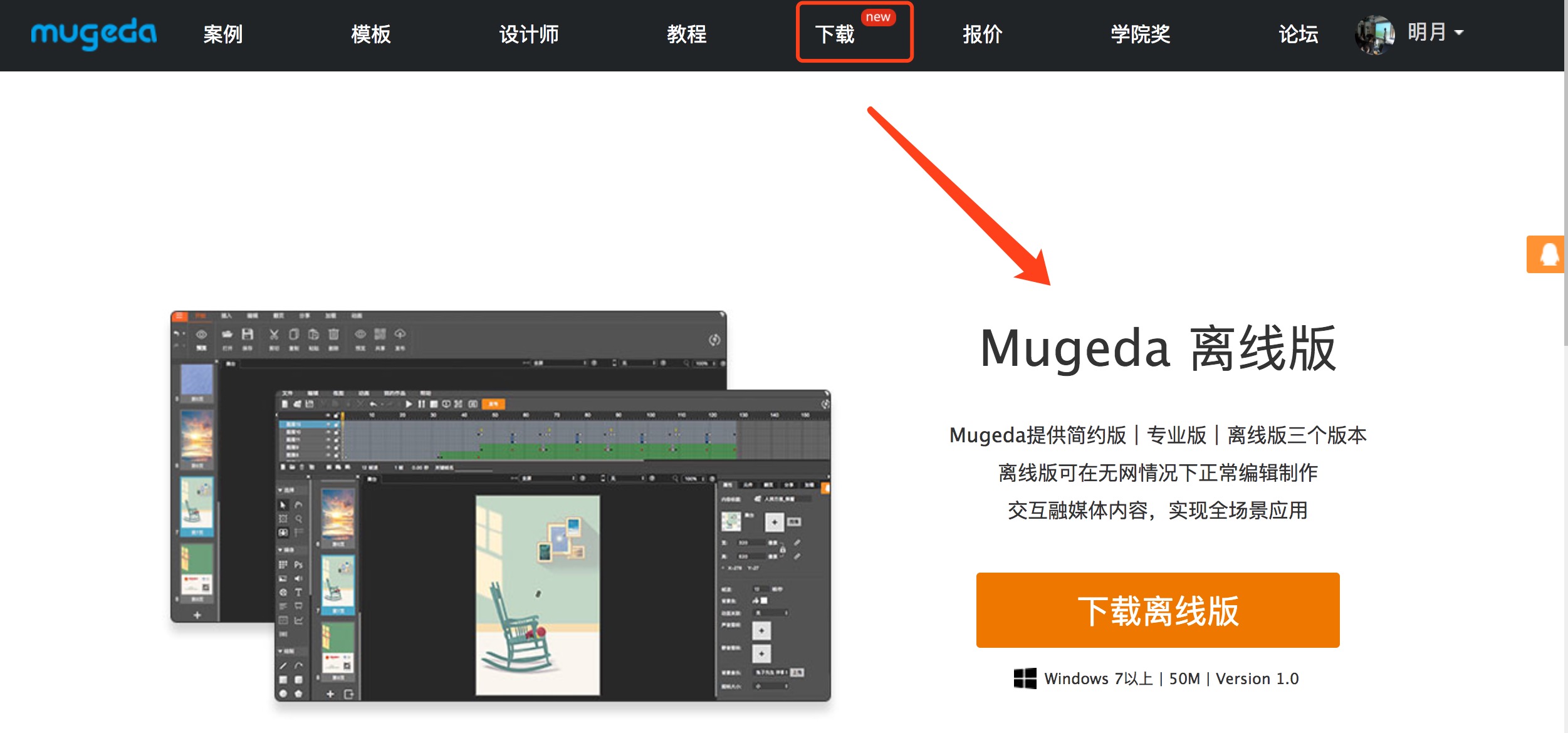Click text "交互融媒体内容，实现全场景应用"

1158,510
